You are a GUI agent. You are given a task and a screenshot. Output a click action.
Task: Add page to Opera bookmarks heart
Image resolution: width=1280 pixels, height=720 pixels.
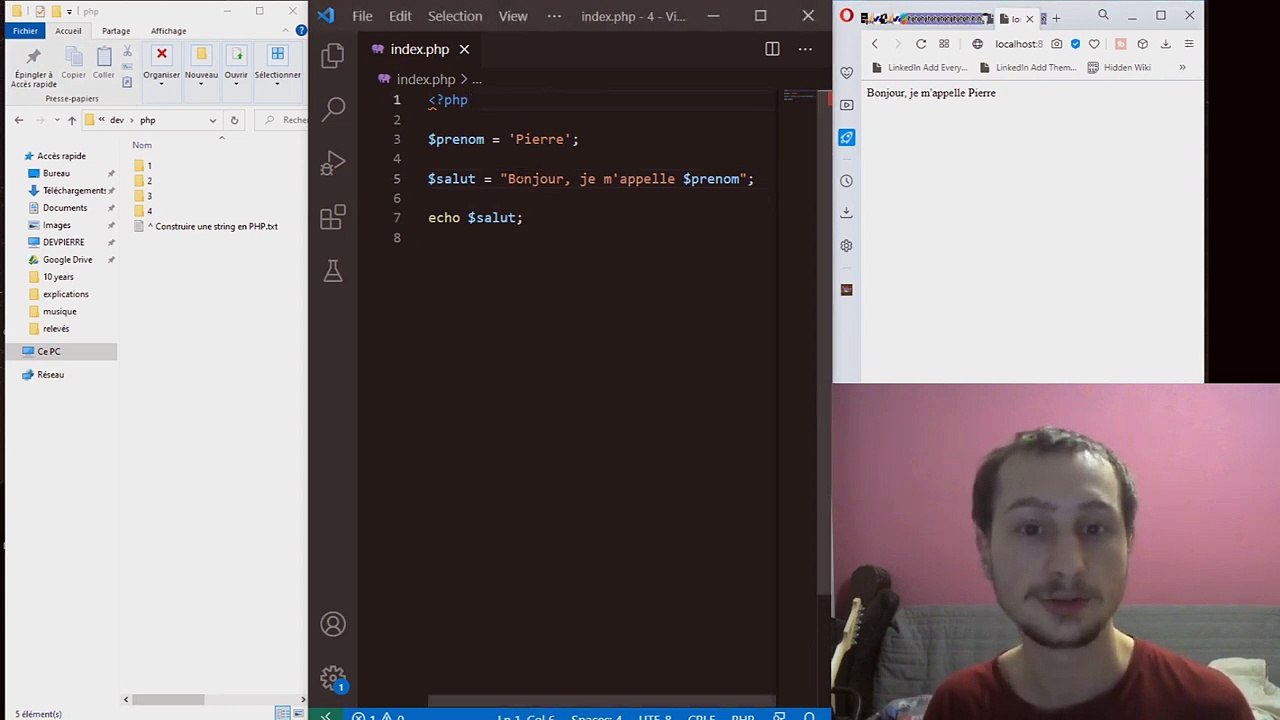coord(1094,44)
